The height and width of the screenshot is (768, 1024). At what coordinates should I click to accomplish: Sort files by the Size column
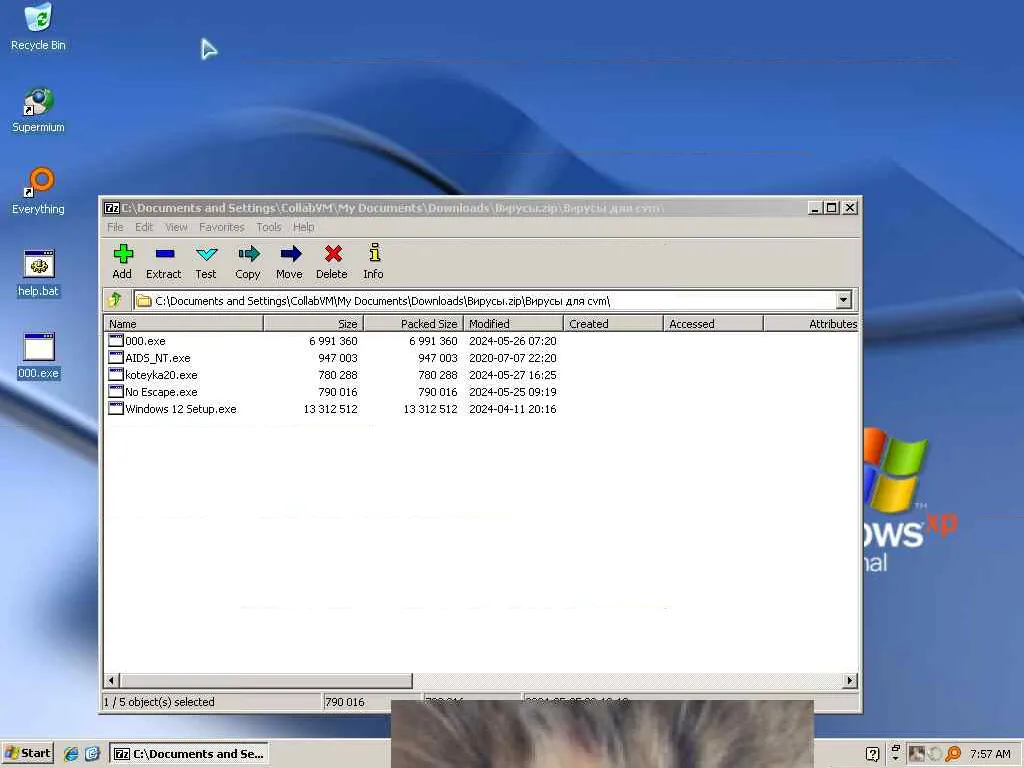[x=313, y=323]
